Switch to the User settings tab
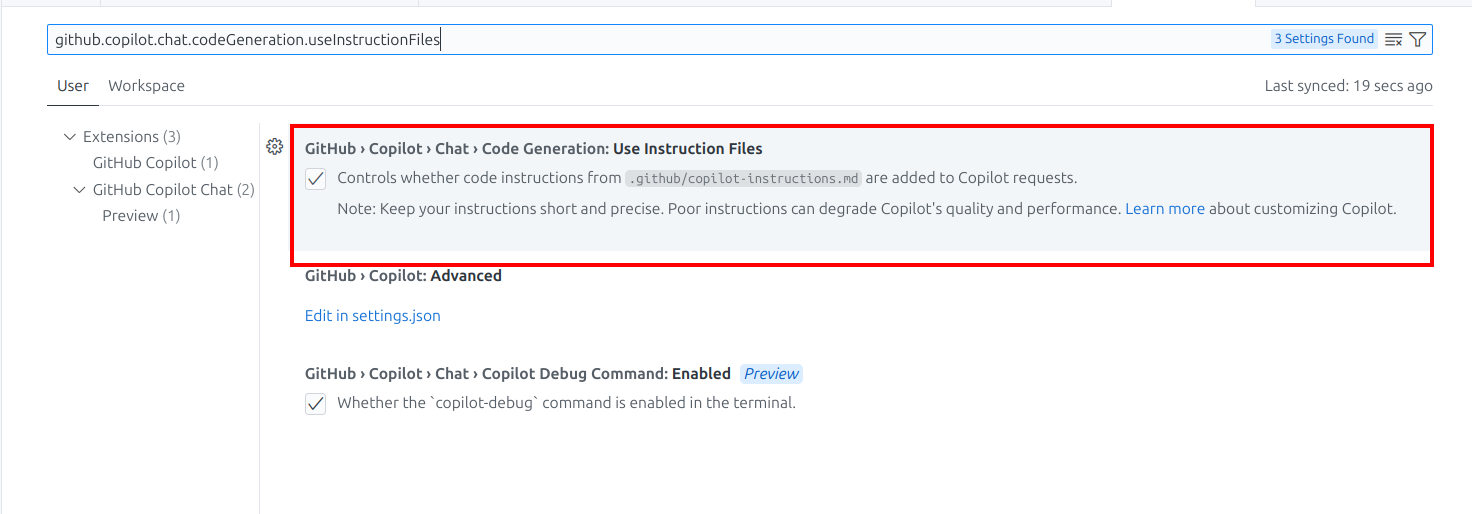Viewport: 1472px width, 514px height. (x=72, y=86)
